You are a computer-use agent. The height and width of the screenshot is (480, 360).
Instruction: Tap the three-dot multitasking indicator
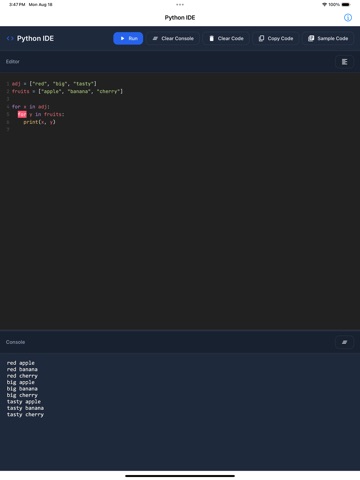[180, 5]
